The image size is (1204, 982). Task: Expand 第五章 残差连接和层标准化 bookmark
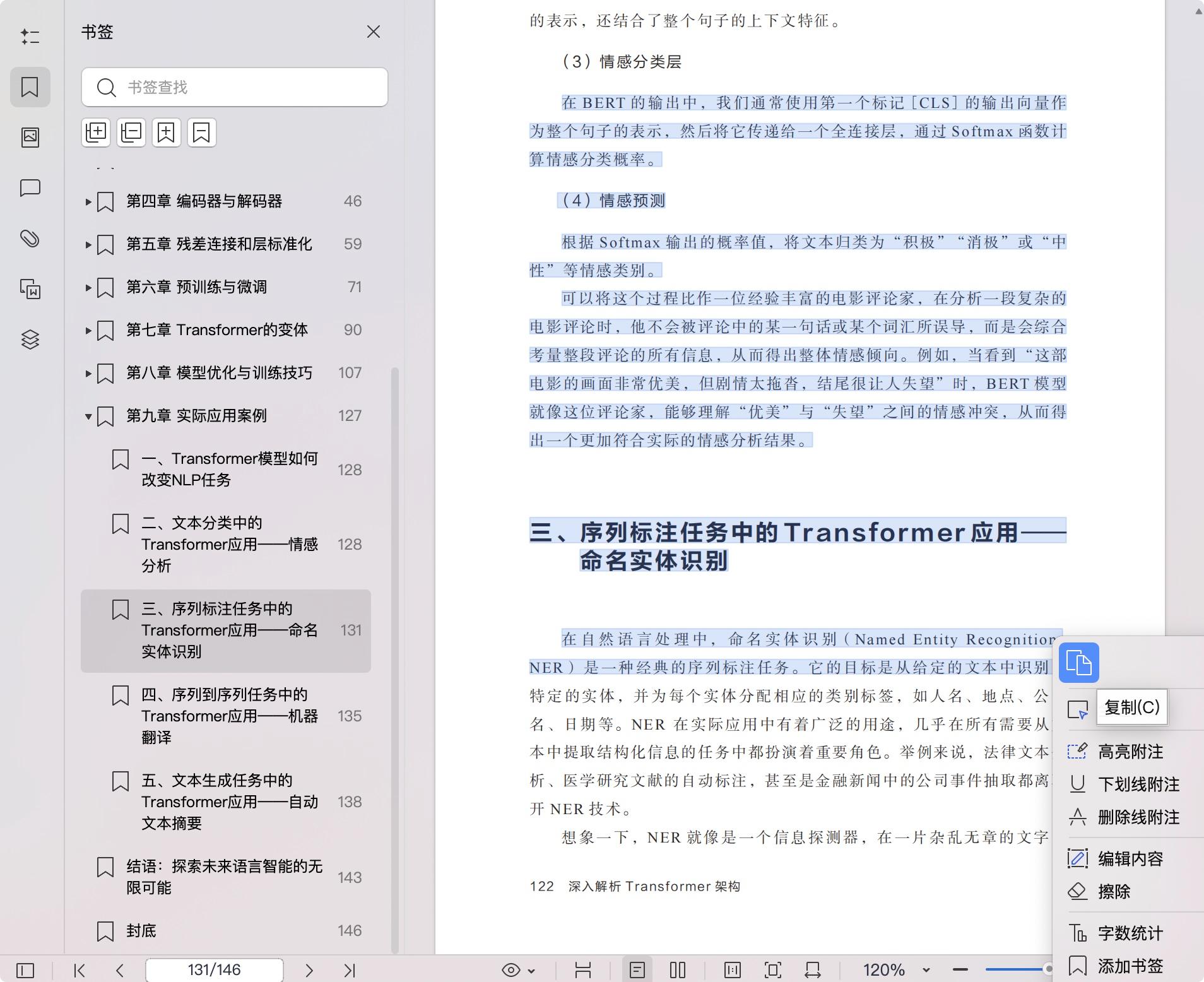[x=88, y=245]
